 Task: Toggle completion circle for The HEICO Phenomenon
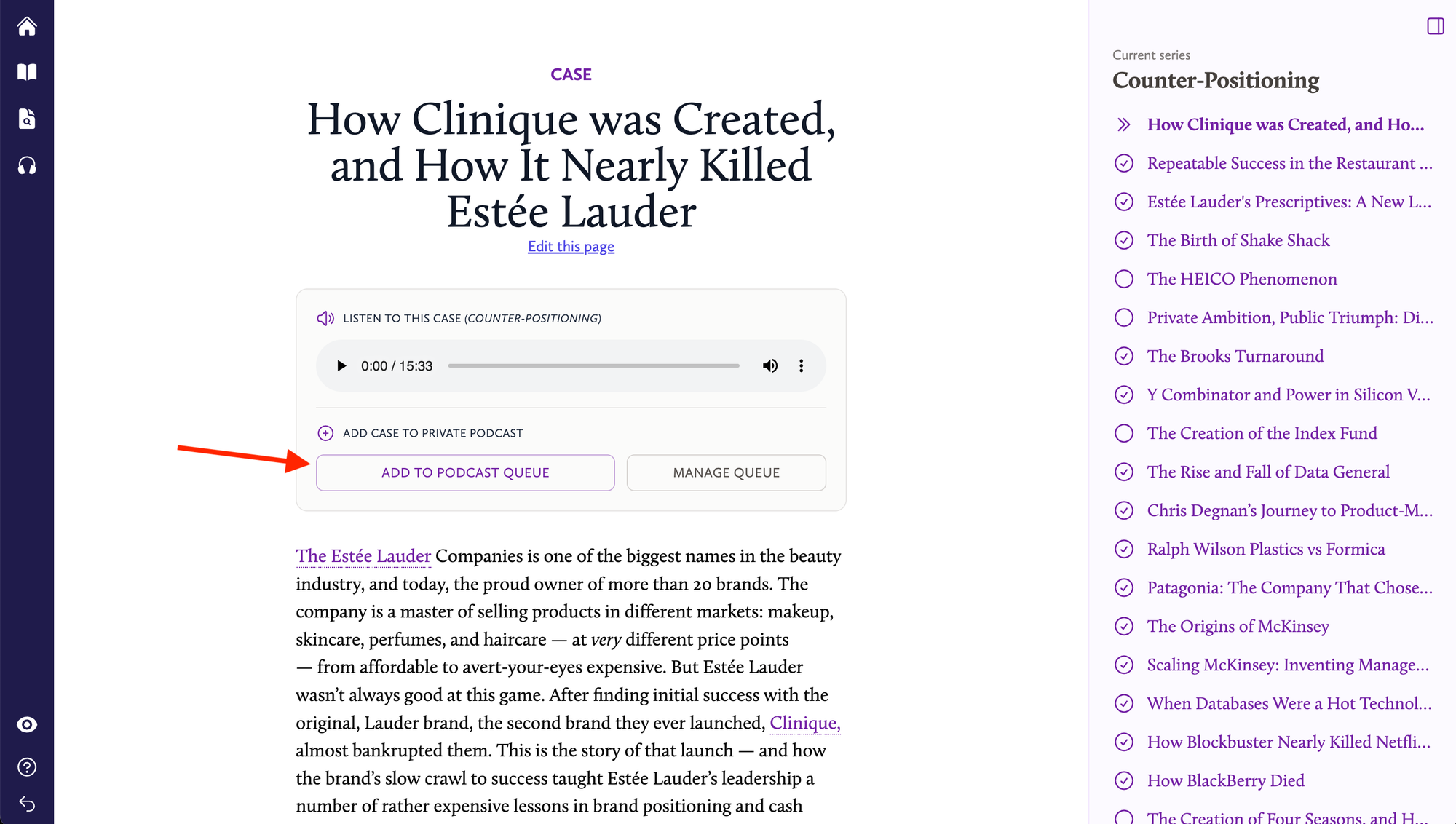coord(1124,279)
